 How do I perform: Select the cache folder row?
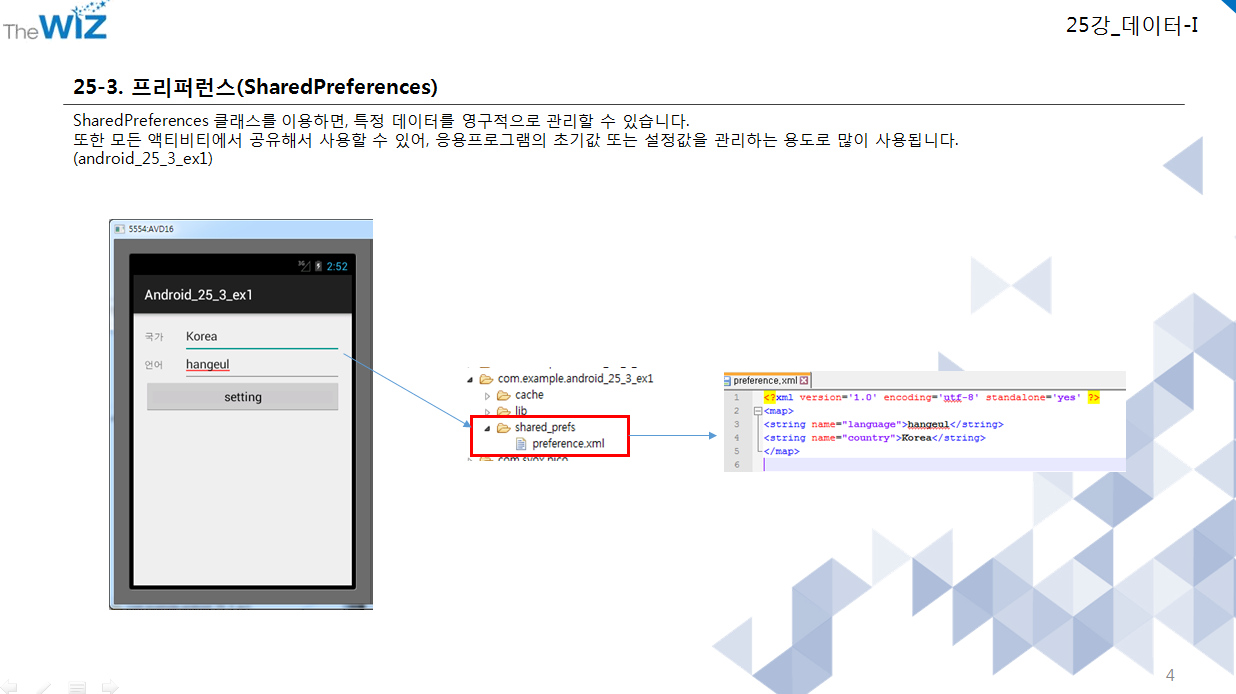pos(520,395)
